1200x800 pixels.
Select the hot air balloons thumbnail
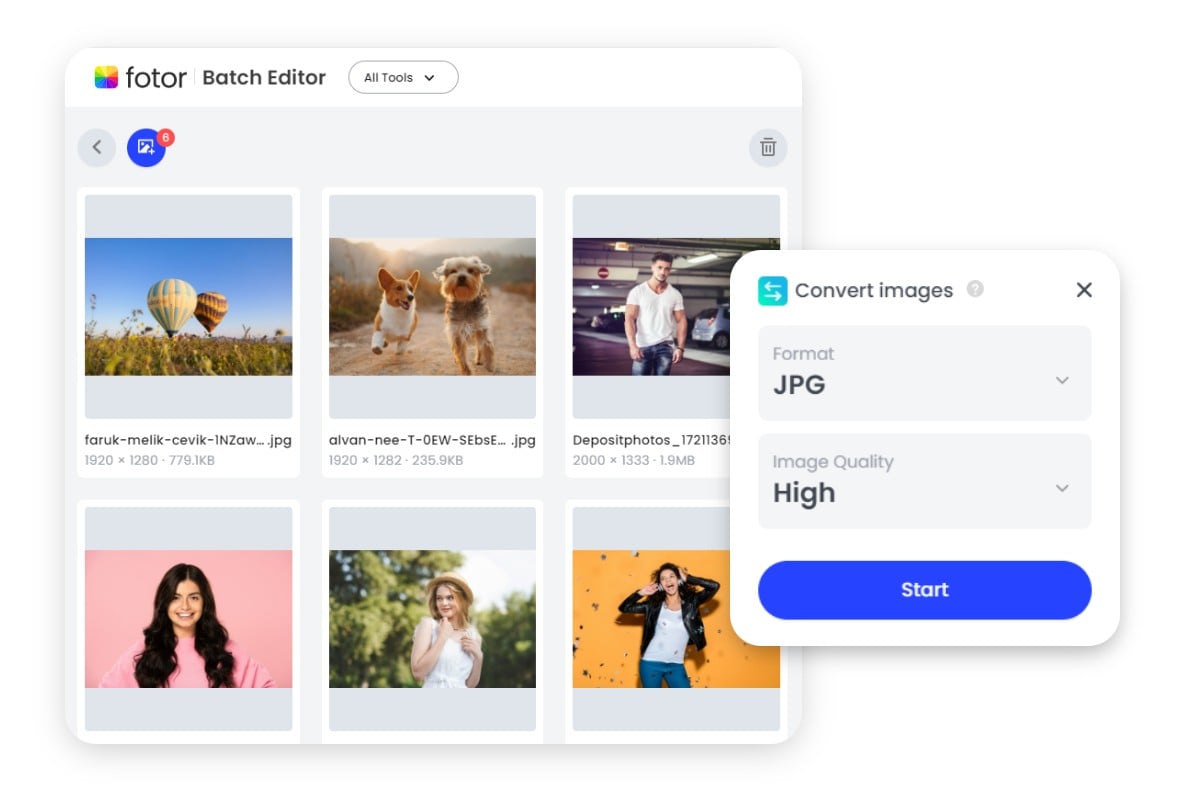[x=189, y=306]
